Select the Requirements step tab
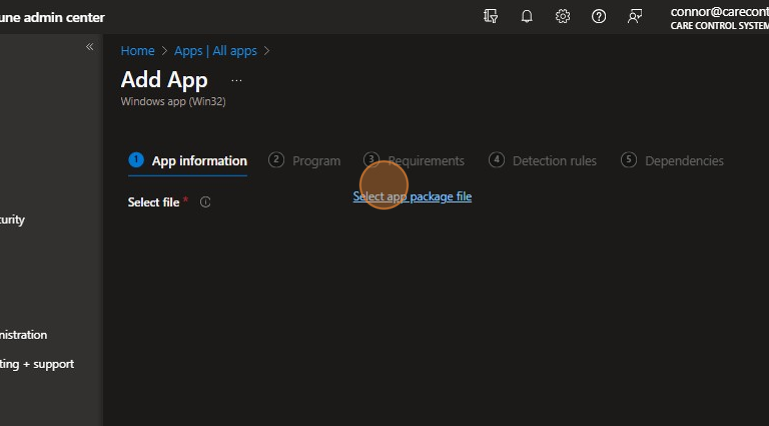 pos(414,161)
